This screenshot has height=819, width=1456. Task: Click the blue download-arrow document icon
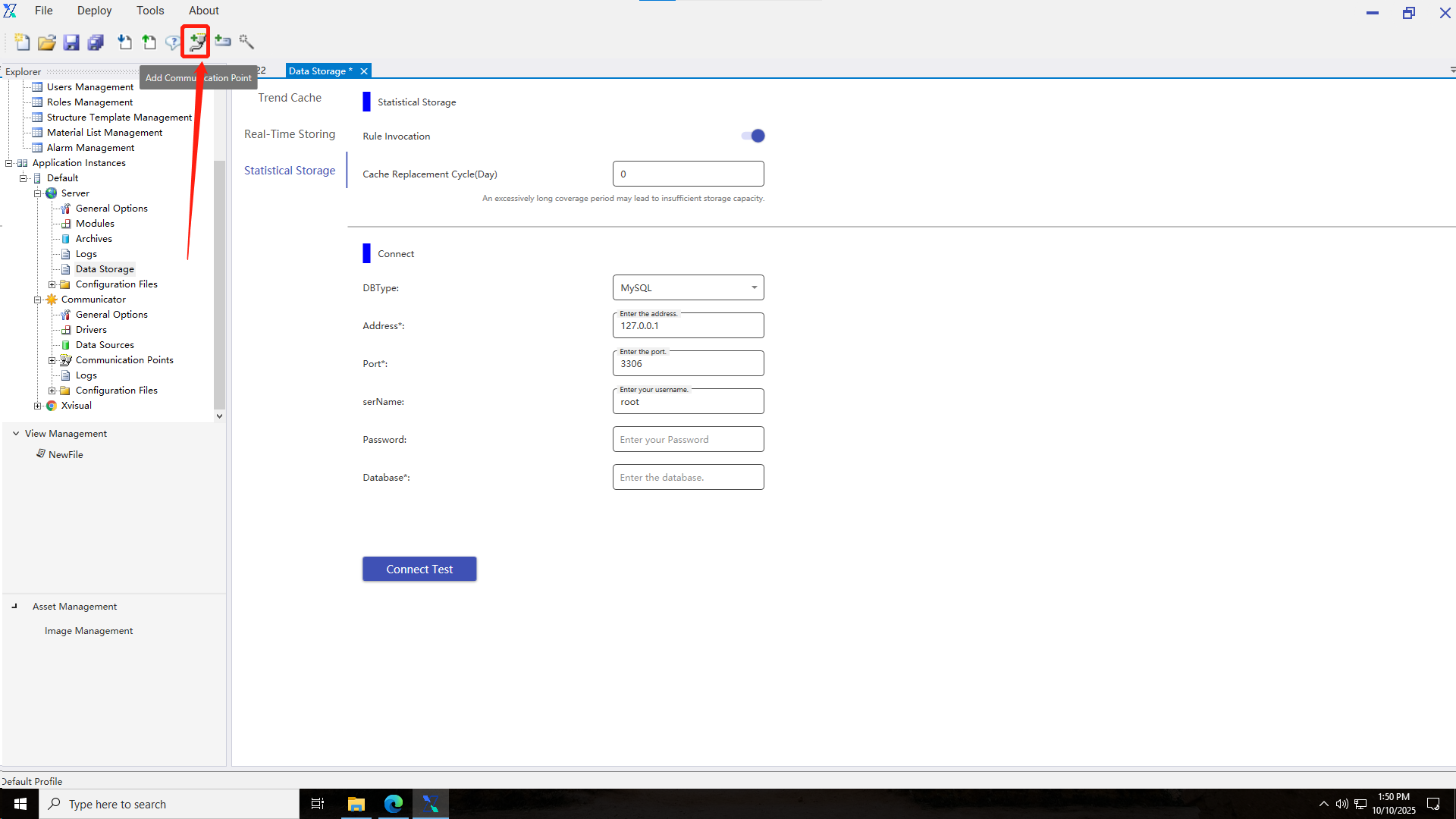(x=124, y=42)
